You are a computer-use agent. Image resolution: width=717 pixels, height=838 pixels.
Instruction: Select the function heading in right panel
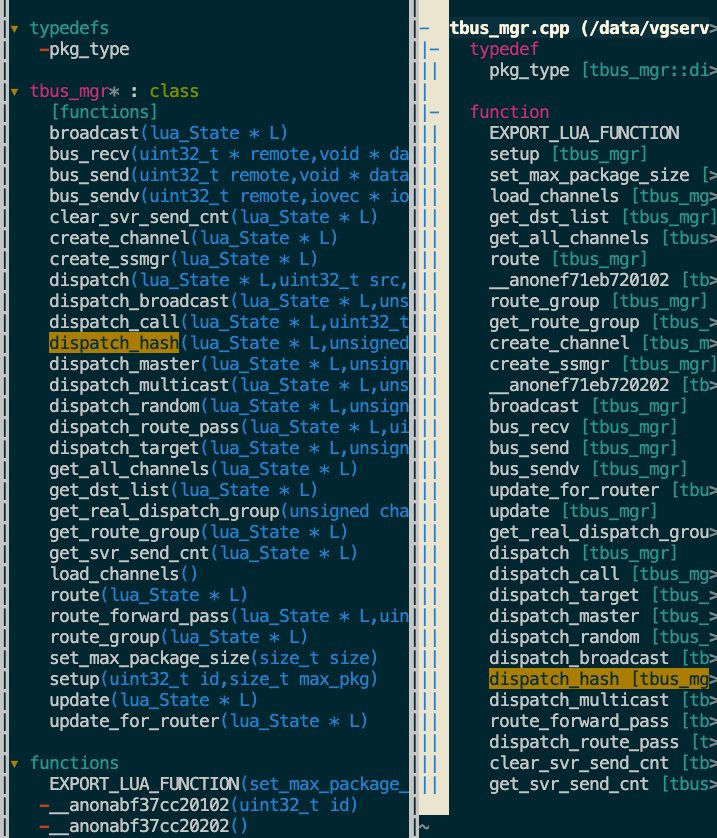coord(509,113)
